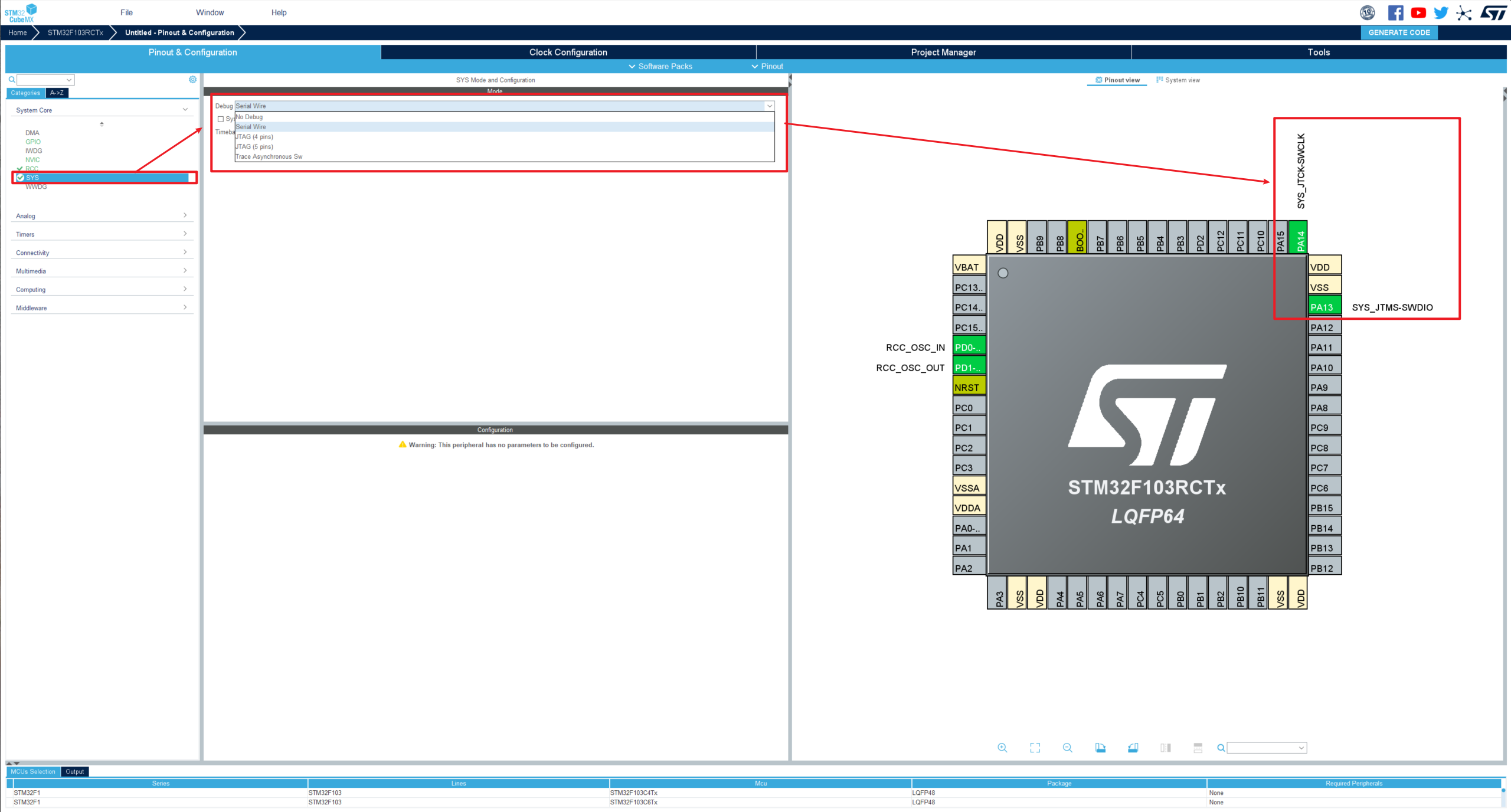The width and height of the screenshot is (1511, 812).
Task: Zoom in on the chip pinout
Action: click(x=1002, y=748)
